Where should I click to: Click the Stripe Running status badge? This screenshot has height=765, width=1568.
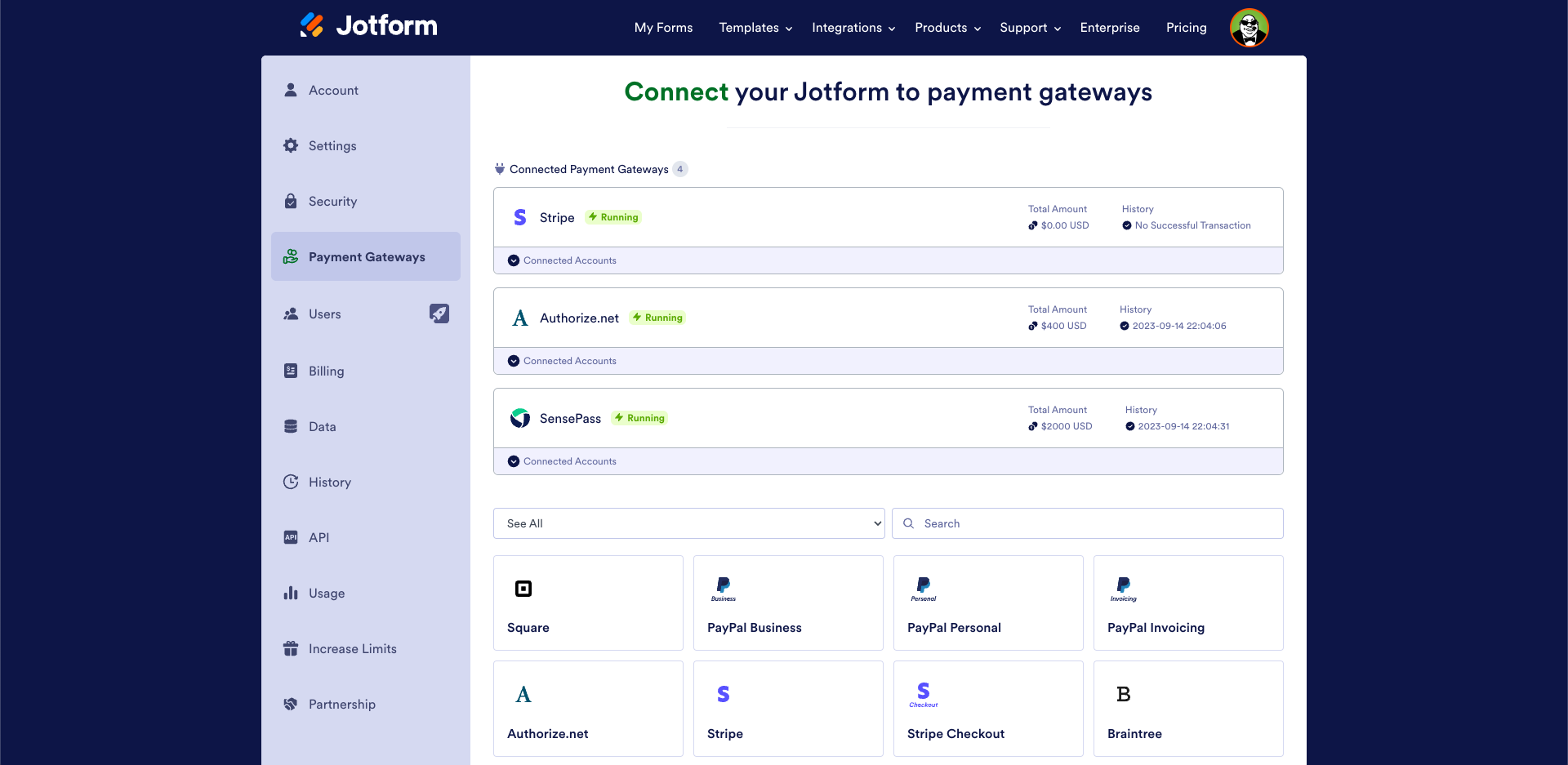tap(613, 217)
